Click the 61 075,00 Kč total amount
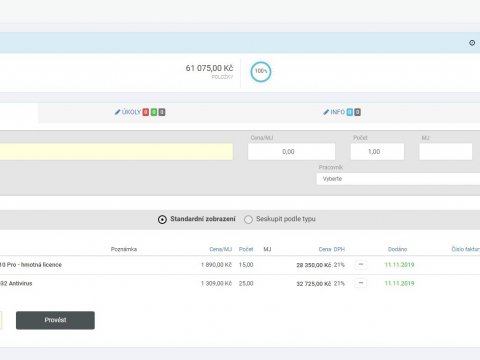 209,68
